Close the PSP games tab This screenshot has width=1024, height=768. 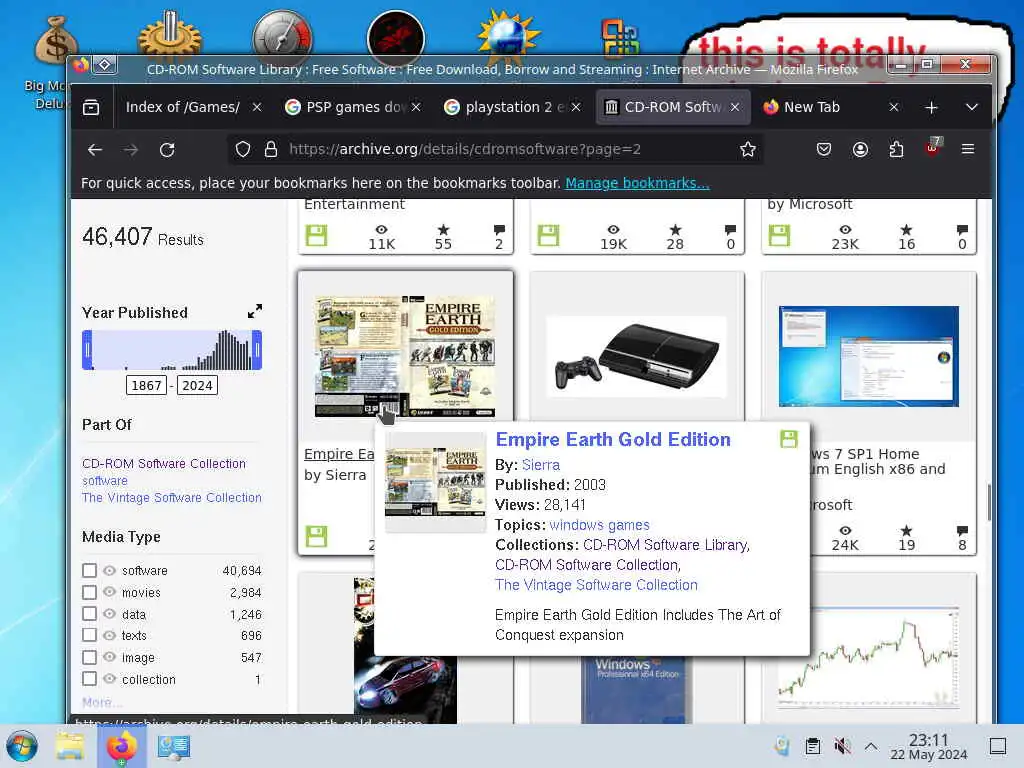(x=416, y=107)
